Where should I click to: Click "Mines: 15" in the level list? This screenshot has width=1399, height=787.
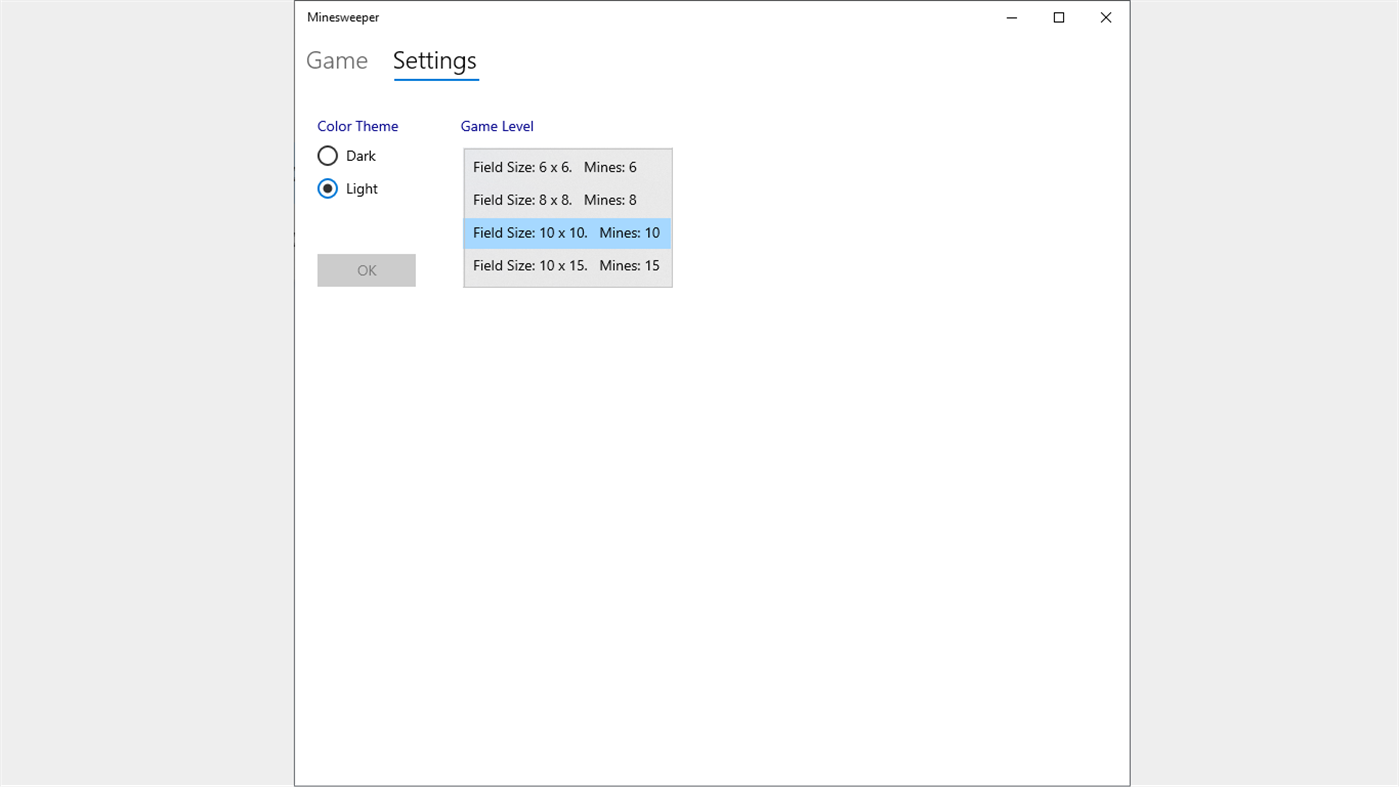[x=630, y=266]
